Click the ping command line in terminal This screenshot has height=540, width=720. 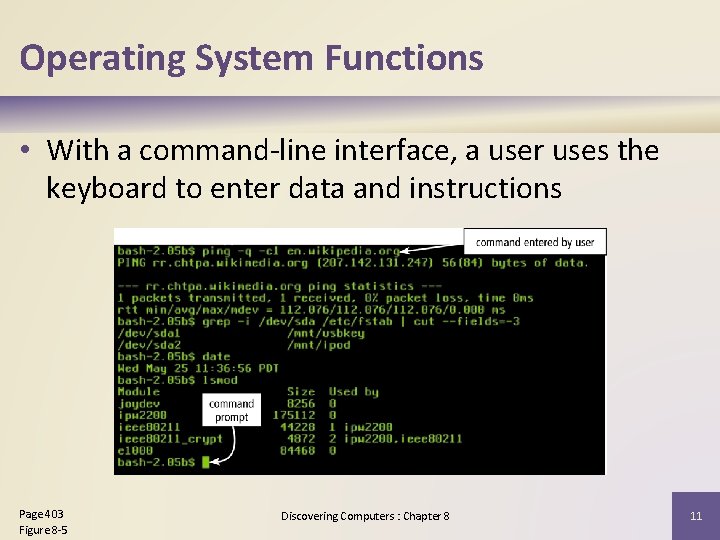tap(259, 251)
